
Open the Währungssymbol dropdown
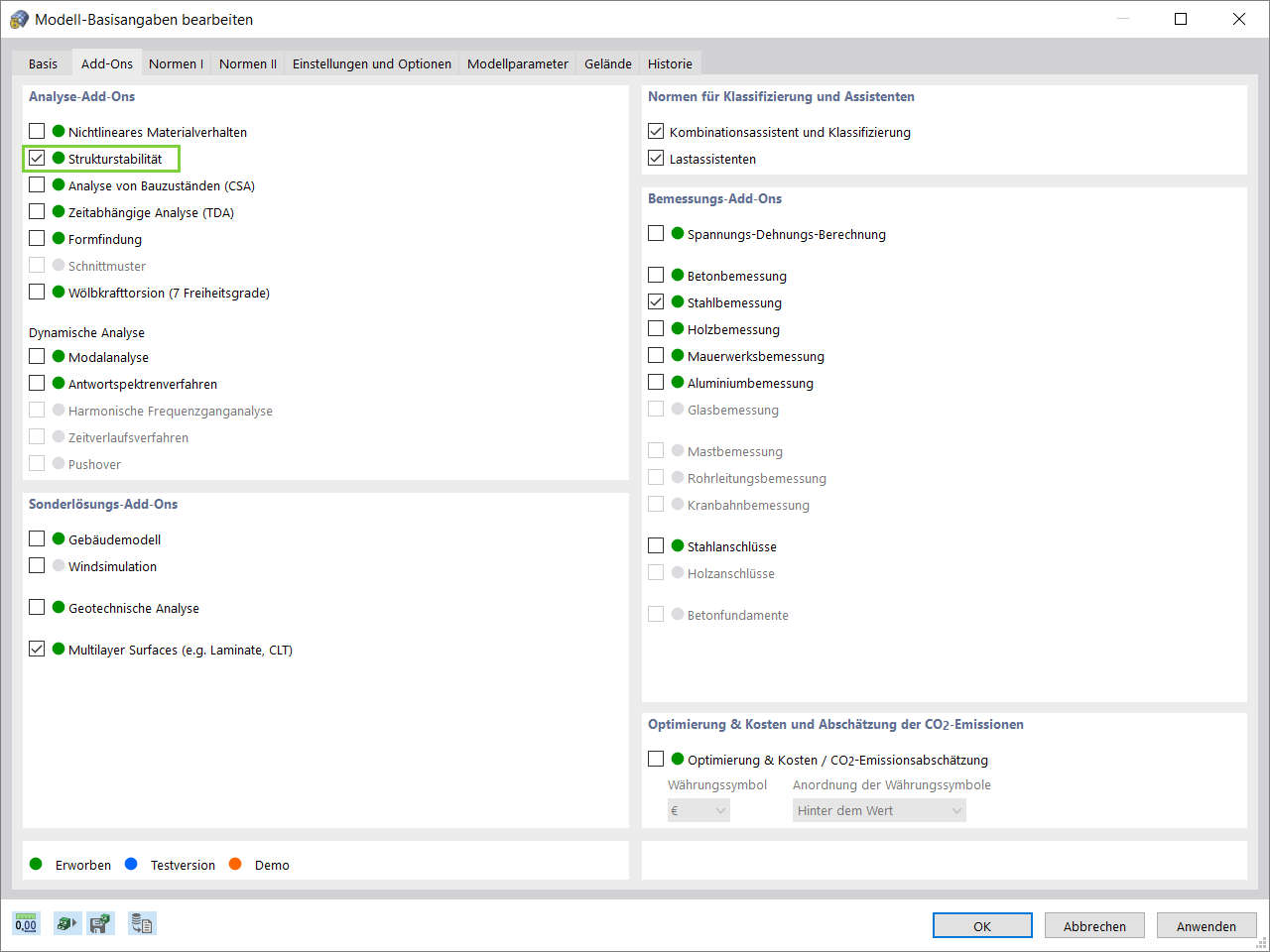(x=699, y=810)
